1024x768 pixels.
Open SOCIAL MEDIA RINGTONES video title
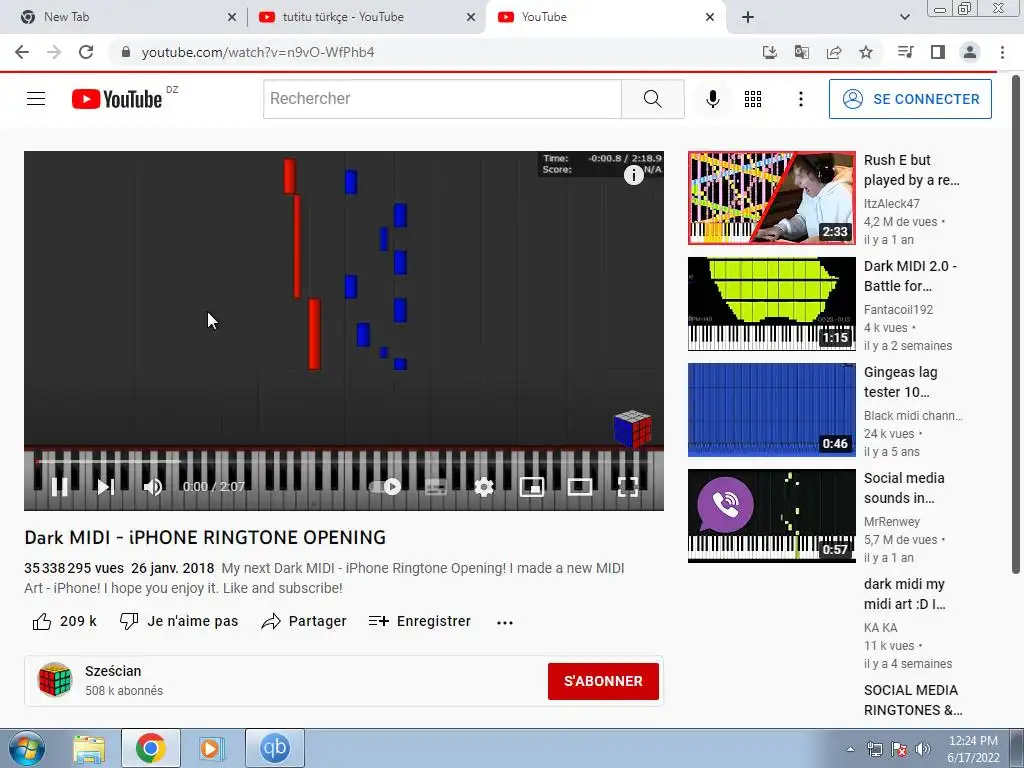coord(912,700)
